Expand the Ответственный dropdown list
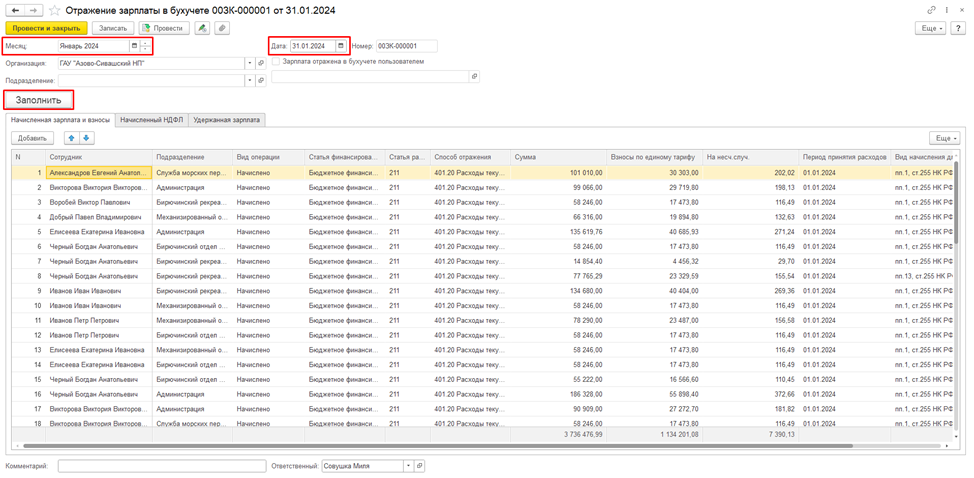Viewport: 974px width, 478px height. [x=408, y=466]
